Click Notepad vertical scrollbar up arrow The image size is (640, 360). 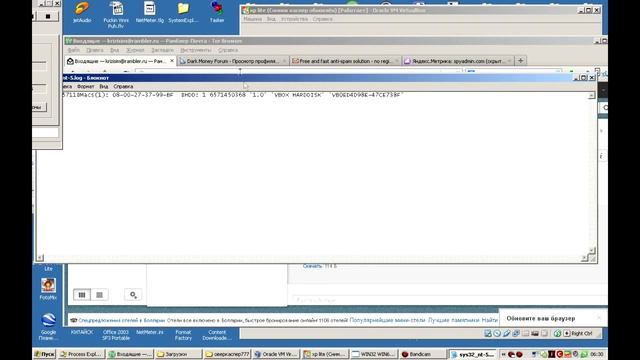(591, 96)
